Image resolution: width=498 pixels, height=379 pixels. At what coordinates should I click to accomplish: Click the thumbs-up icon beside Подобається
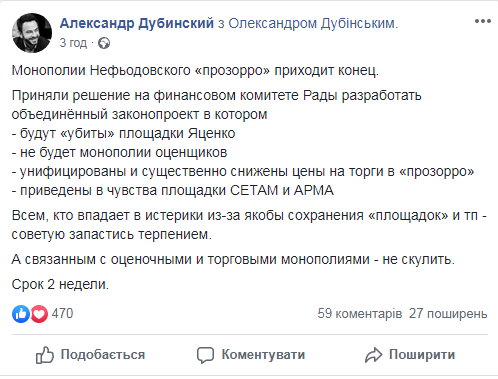(x=45, y=355)
